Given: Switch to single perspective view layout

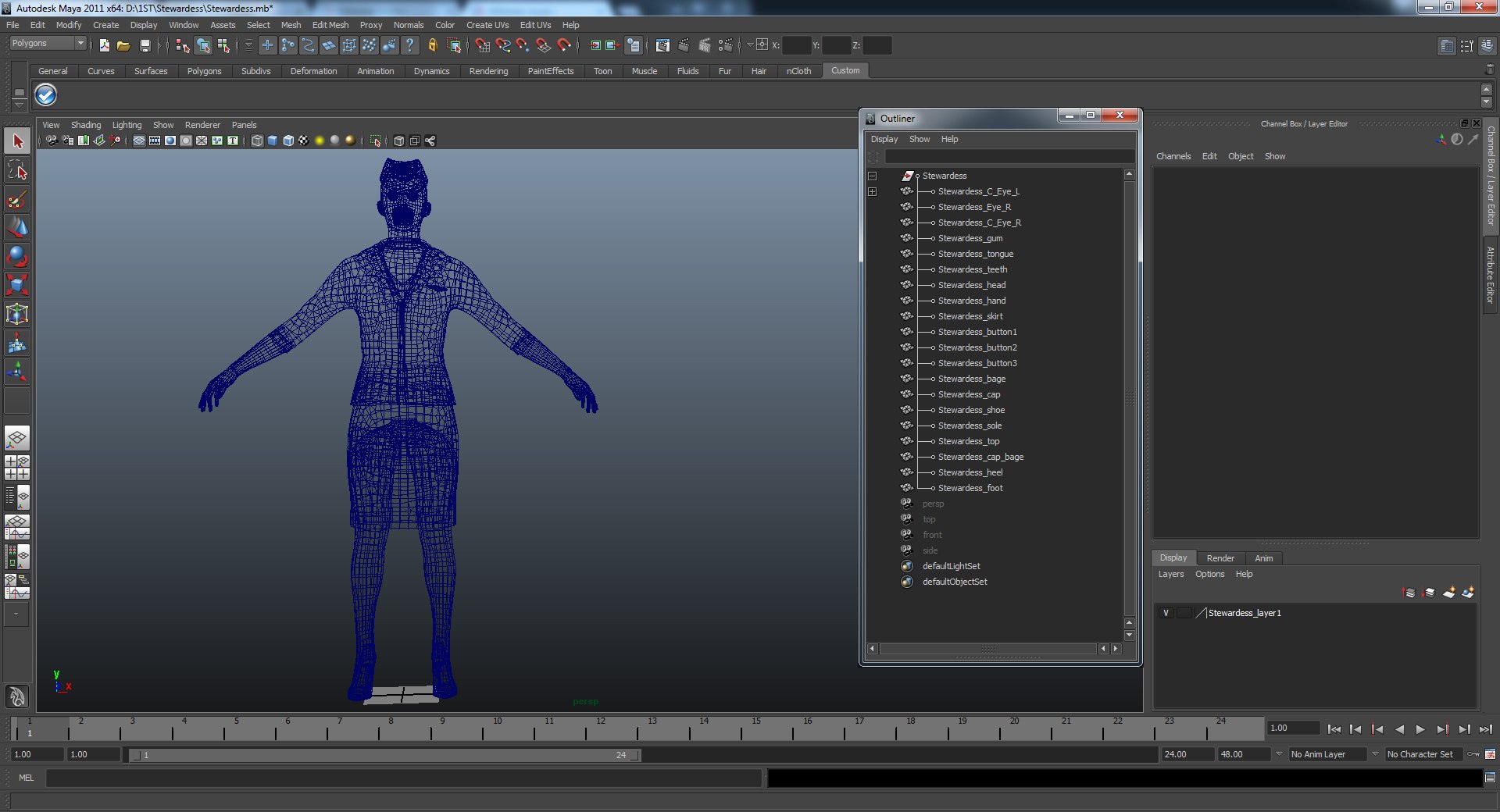Looking at the screenshot, I should [x=17, y=439].
